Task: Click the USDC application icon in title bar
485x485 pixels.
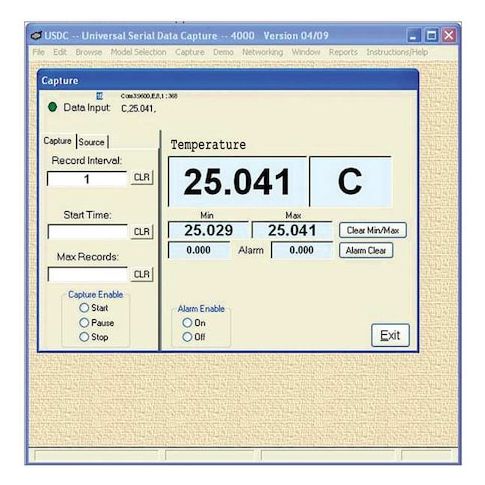Action: [x=36, y=35]
